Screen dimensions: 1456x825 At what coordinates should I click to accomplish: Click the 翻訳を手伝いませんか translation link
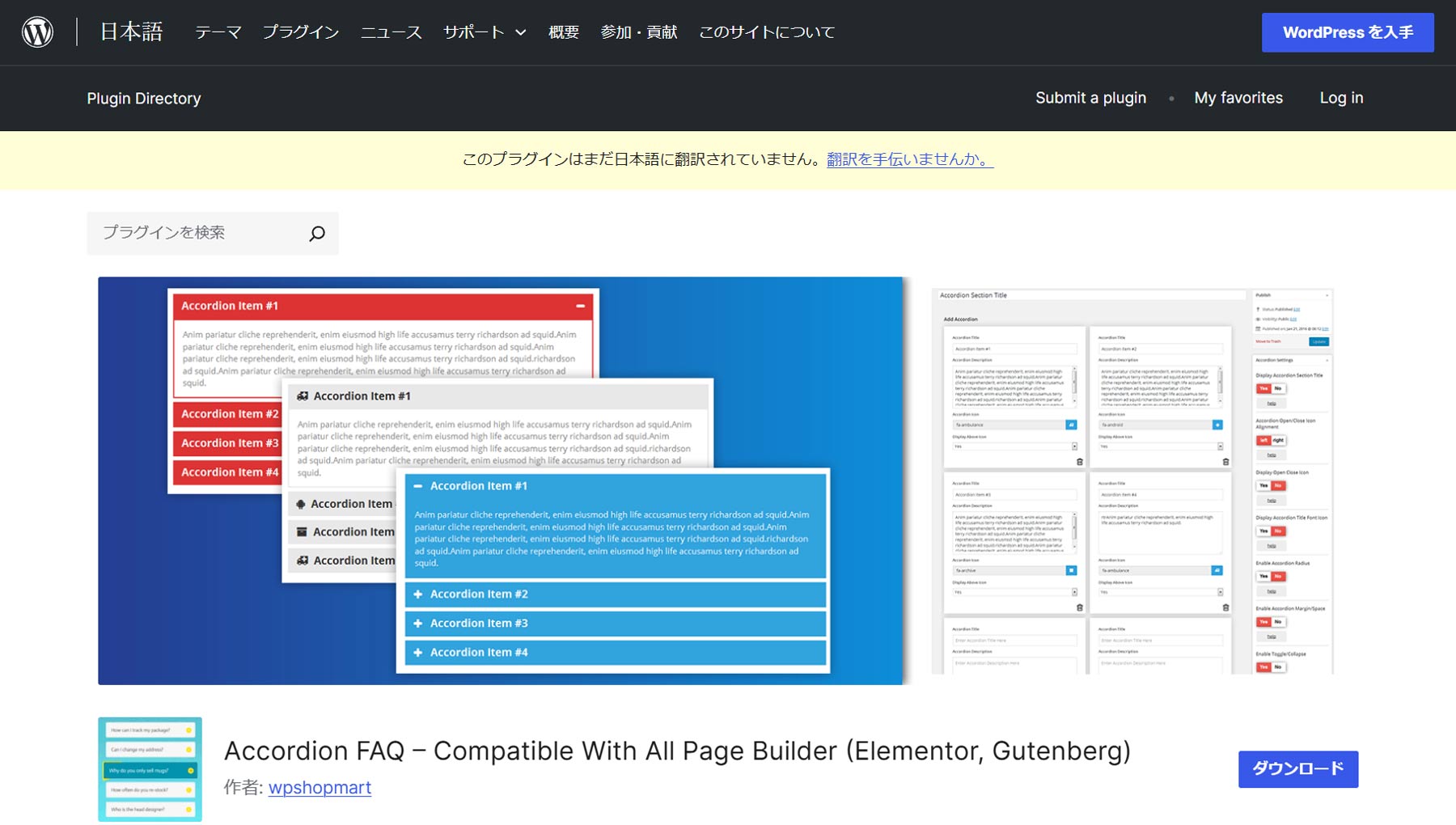[x=910, y=159]
